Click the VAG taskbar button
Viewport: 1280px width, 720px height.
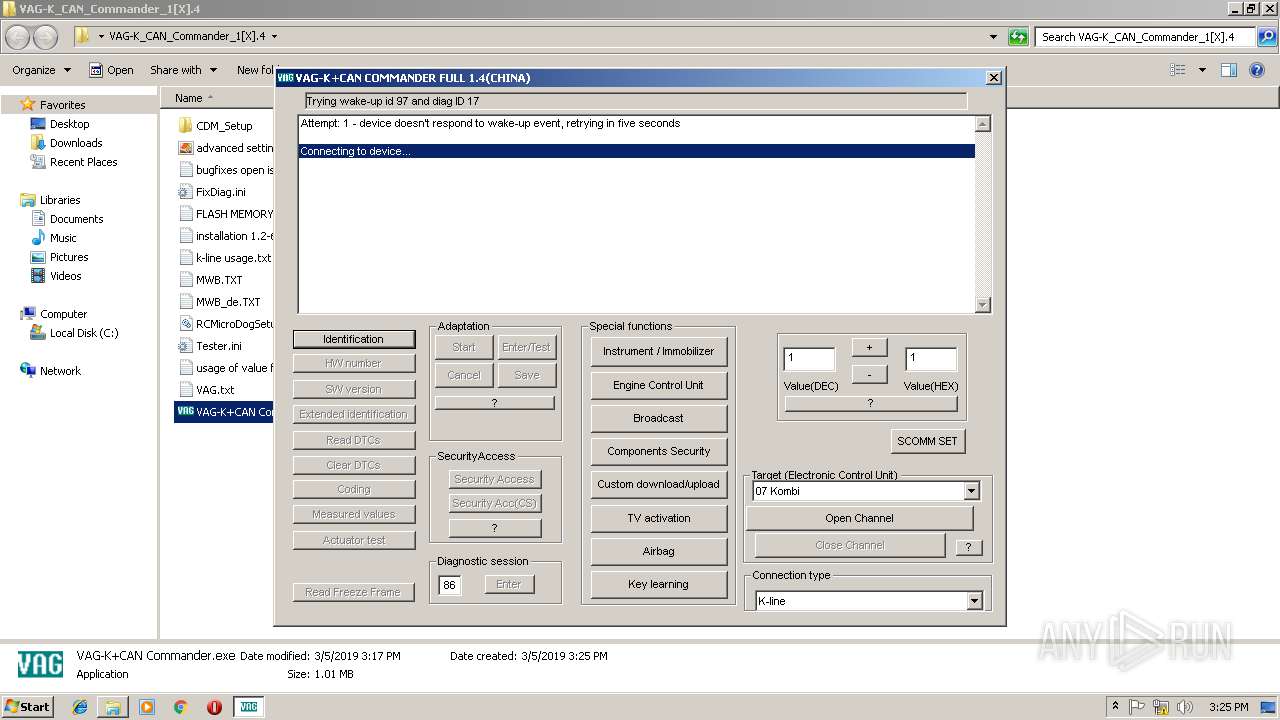click(x=248, y=707)
